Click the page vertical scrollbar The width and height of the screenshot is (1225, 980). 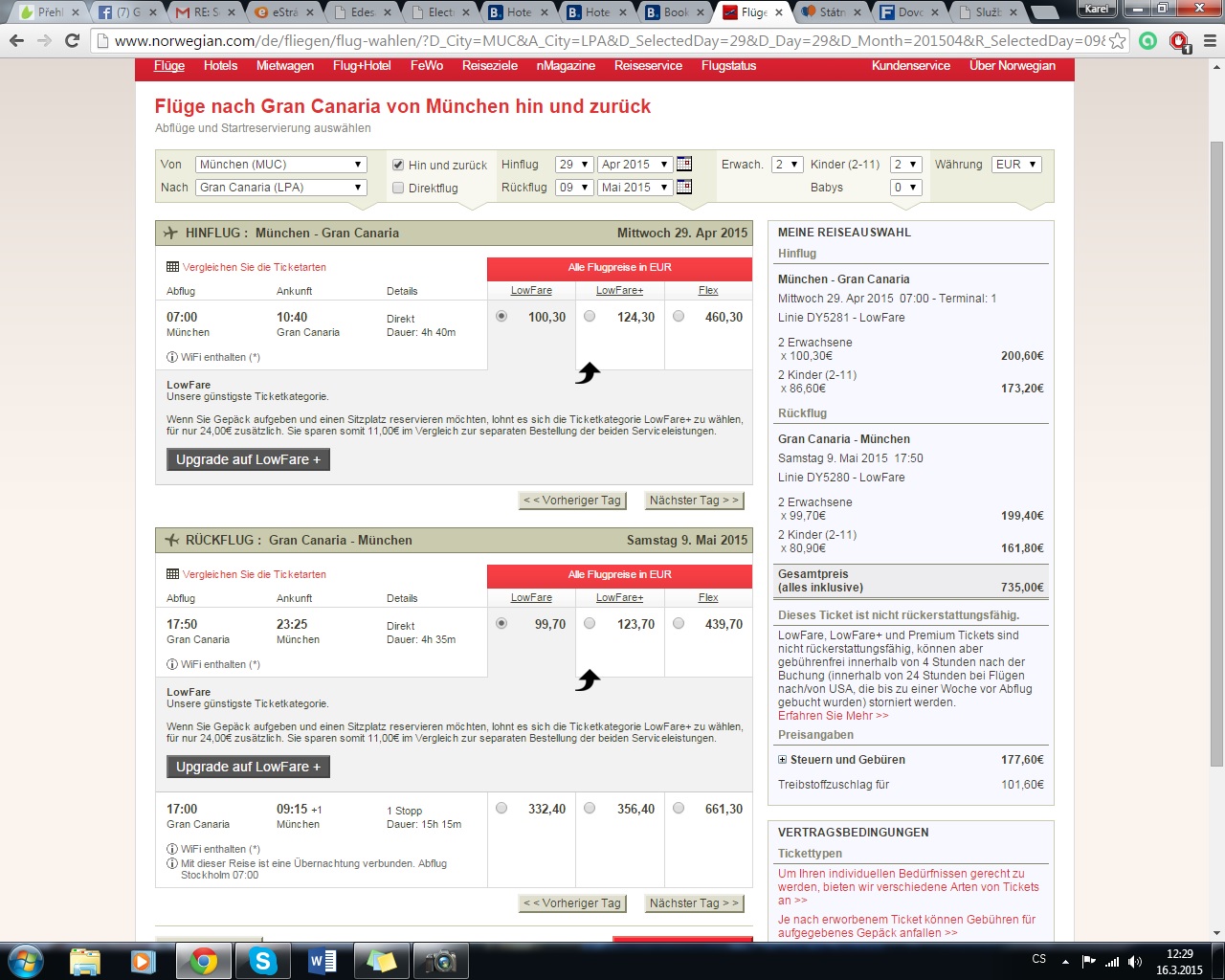click(1216, 454)
